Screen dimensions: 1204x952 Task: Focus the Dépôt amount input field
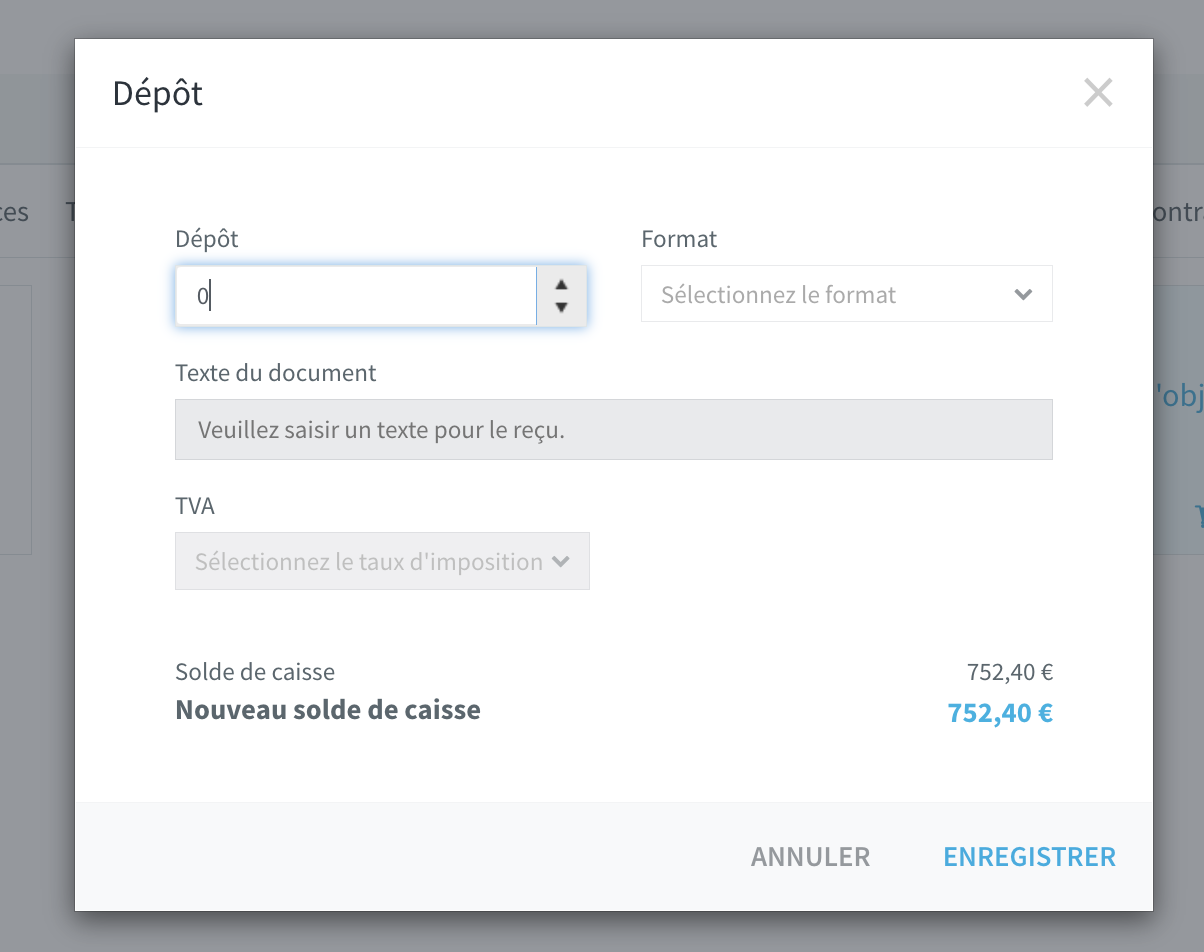click(356, 296)
